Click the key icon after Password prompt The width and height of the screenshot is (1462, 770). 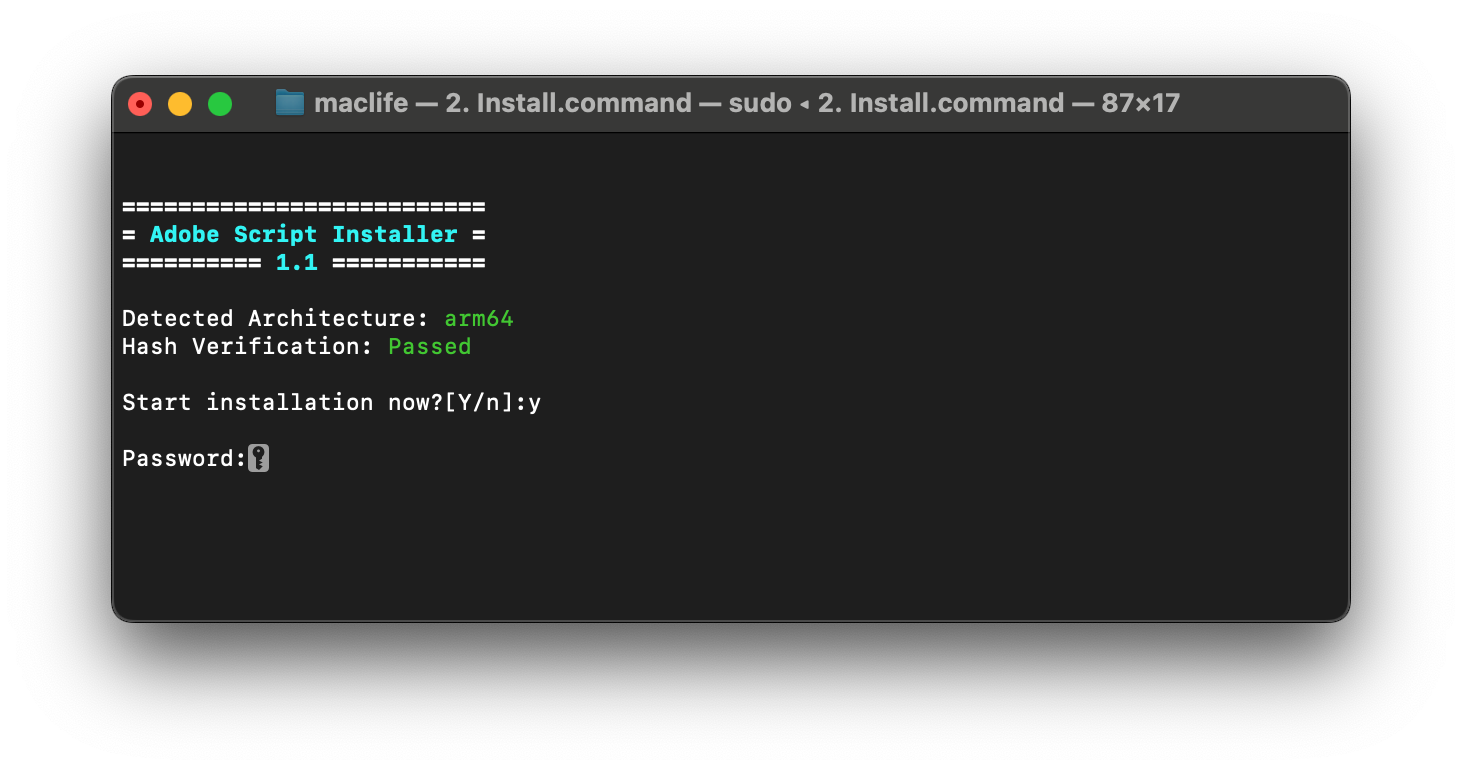(258, 459)
